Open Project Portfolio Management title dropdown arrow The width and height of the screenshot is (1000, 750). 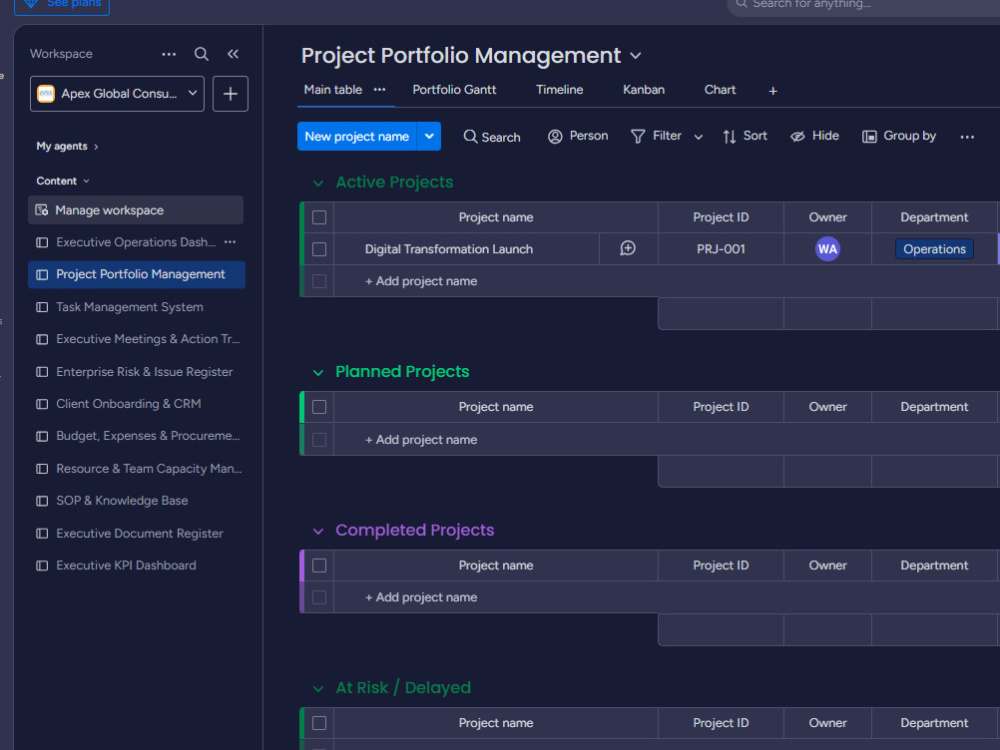(635, 56)
